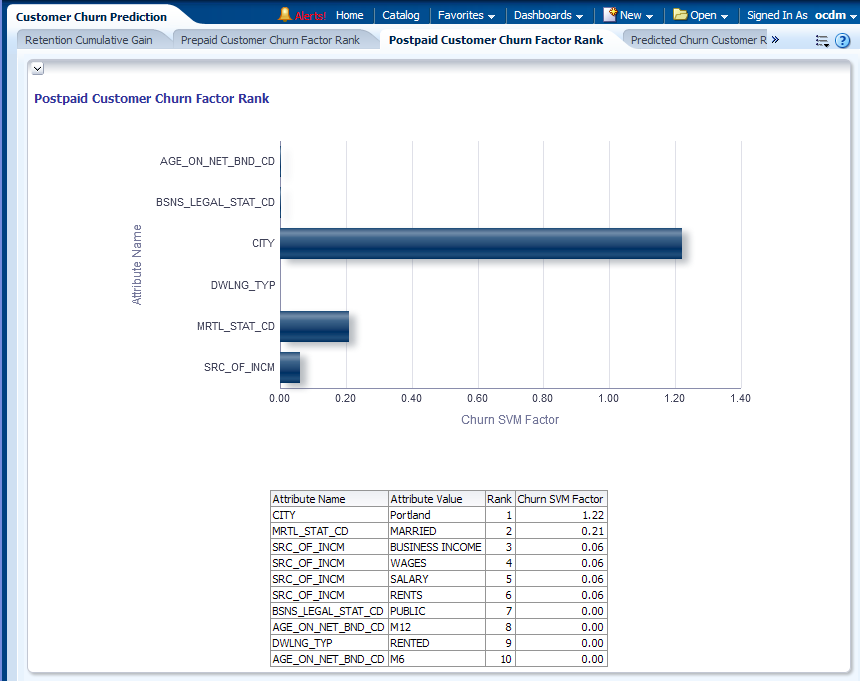Click the Alerts bell icon
This screenshot has width=860, height=681.
(x=285, y=15)
